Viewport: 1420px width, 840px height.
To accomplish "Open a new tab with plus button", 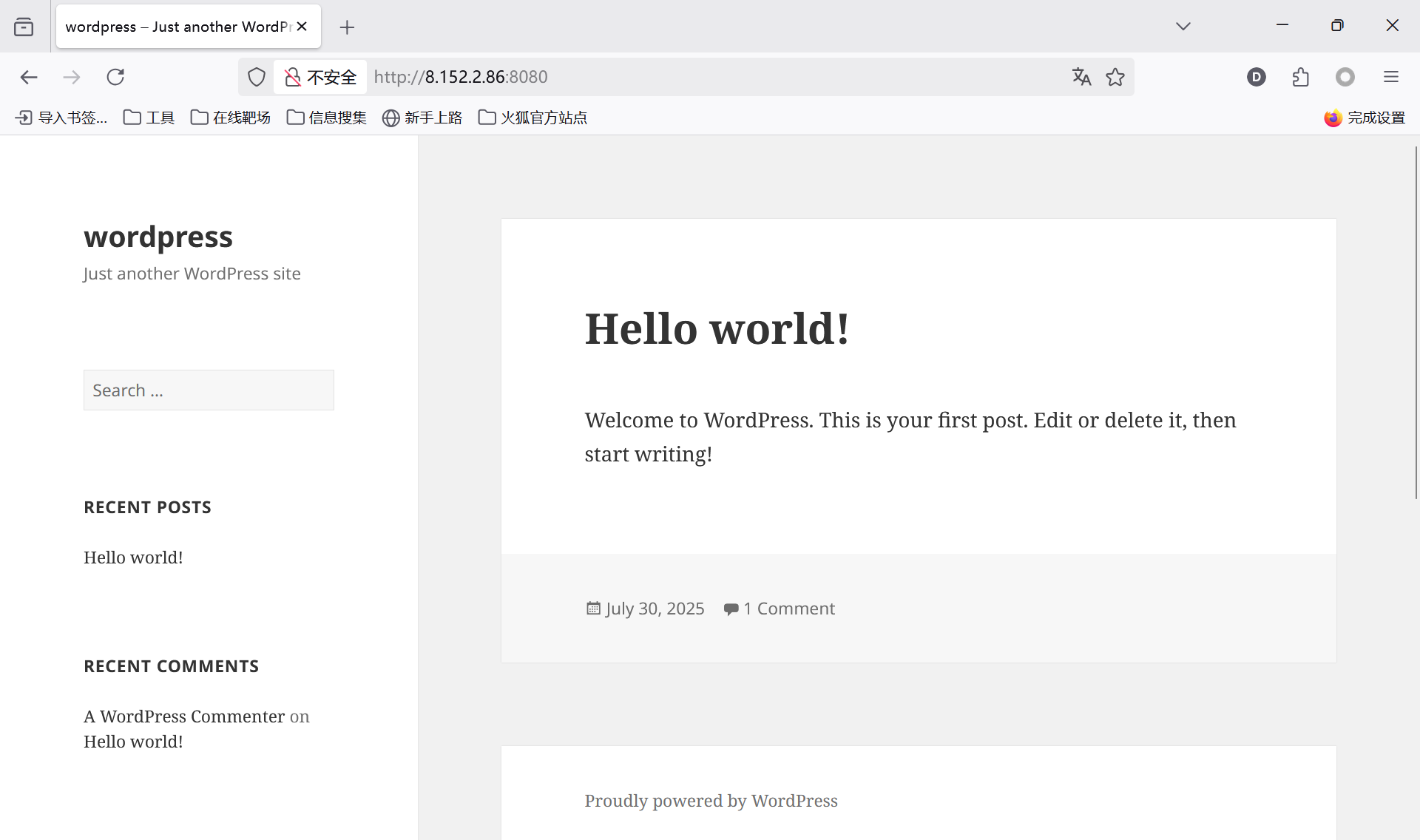I will coord(347,27).
